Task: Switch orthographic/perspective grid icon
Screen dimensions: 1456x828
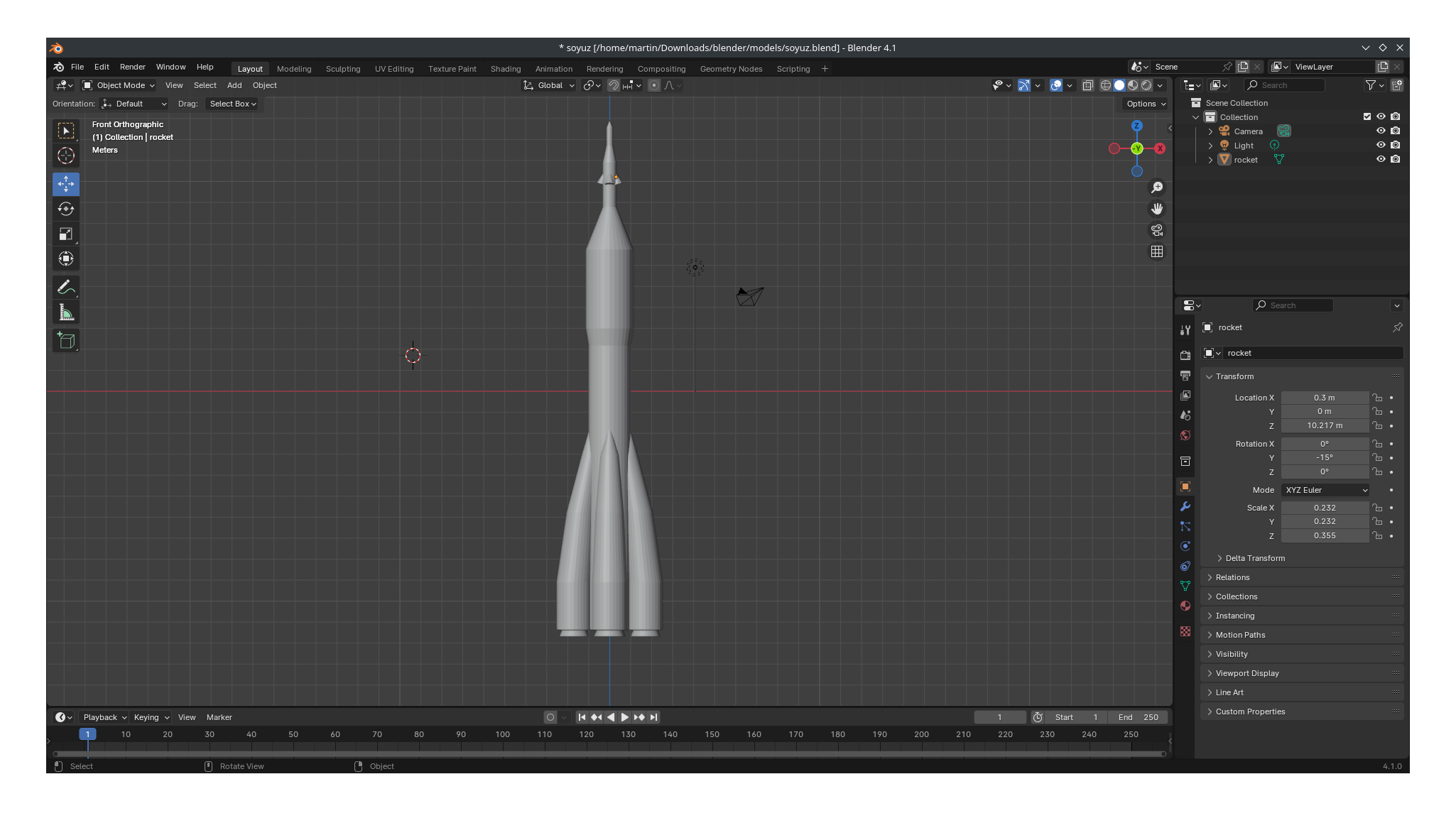Action: click(x=1157, y=251)
